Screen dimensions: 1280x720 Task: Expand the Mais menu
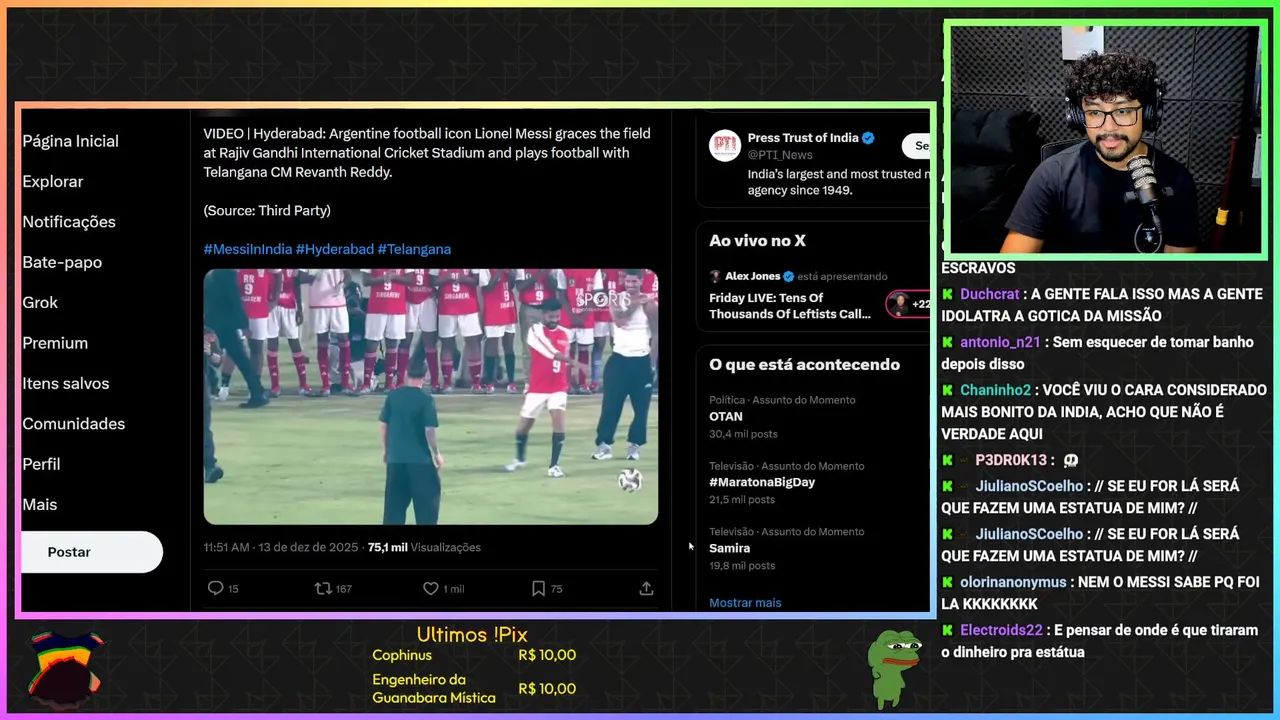point(40,505)
